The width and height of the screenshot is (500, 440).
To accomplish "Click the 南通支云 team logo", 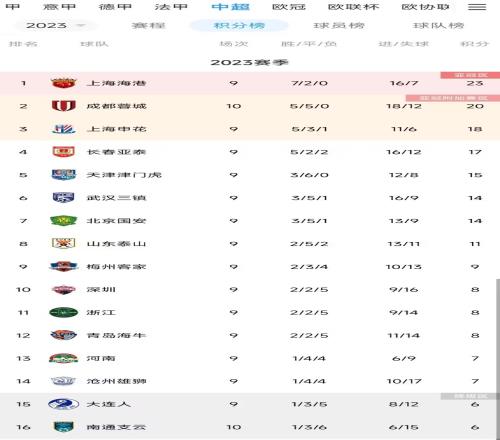I will [x=63, y=427].
